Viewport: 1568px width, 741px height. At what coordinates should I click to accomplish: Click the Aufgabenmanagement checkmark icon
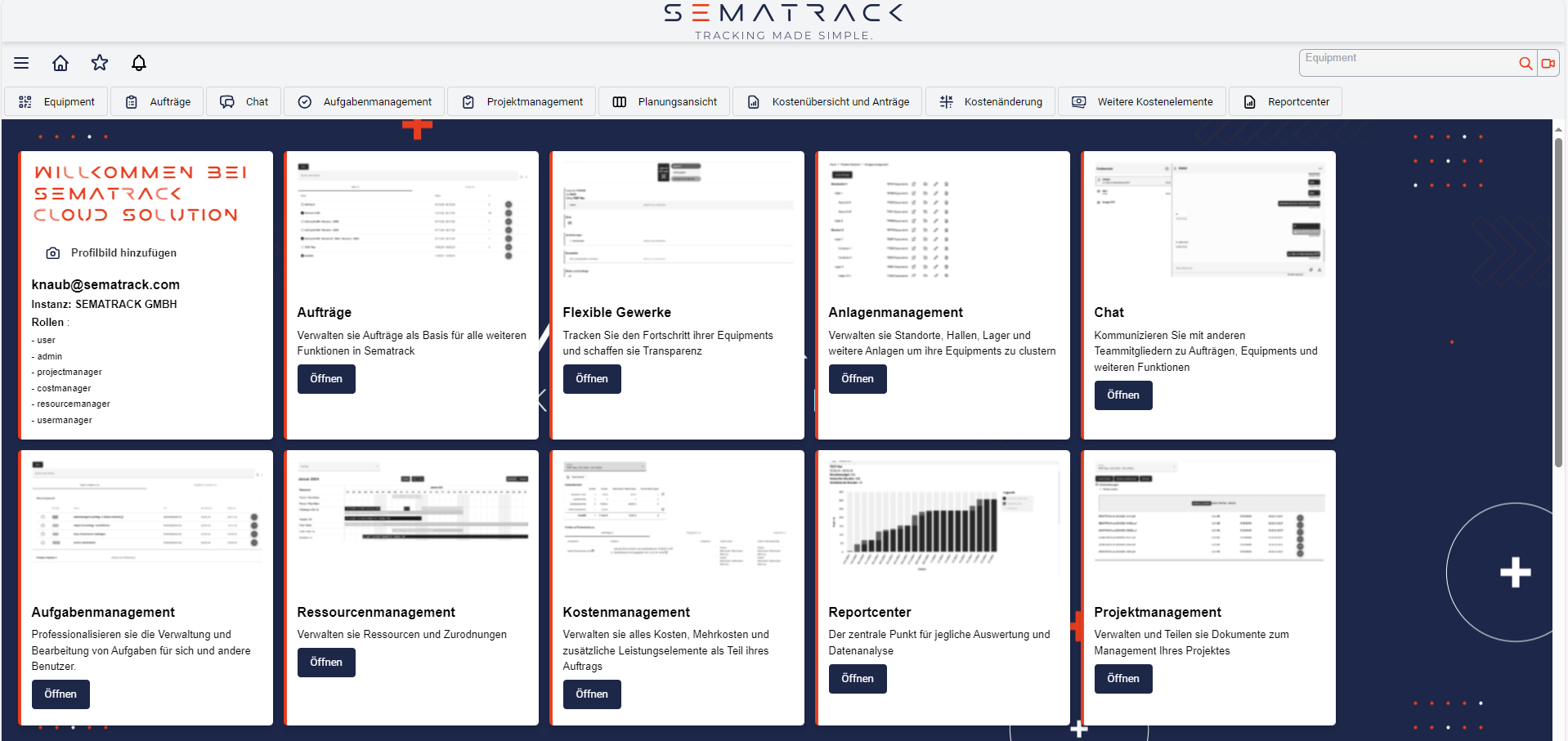tap(305, 102)
